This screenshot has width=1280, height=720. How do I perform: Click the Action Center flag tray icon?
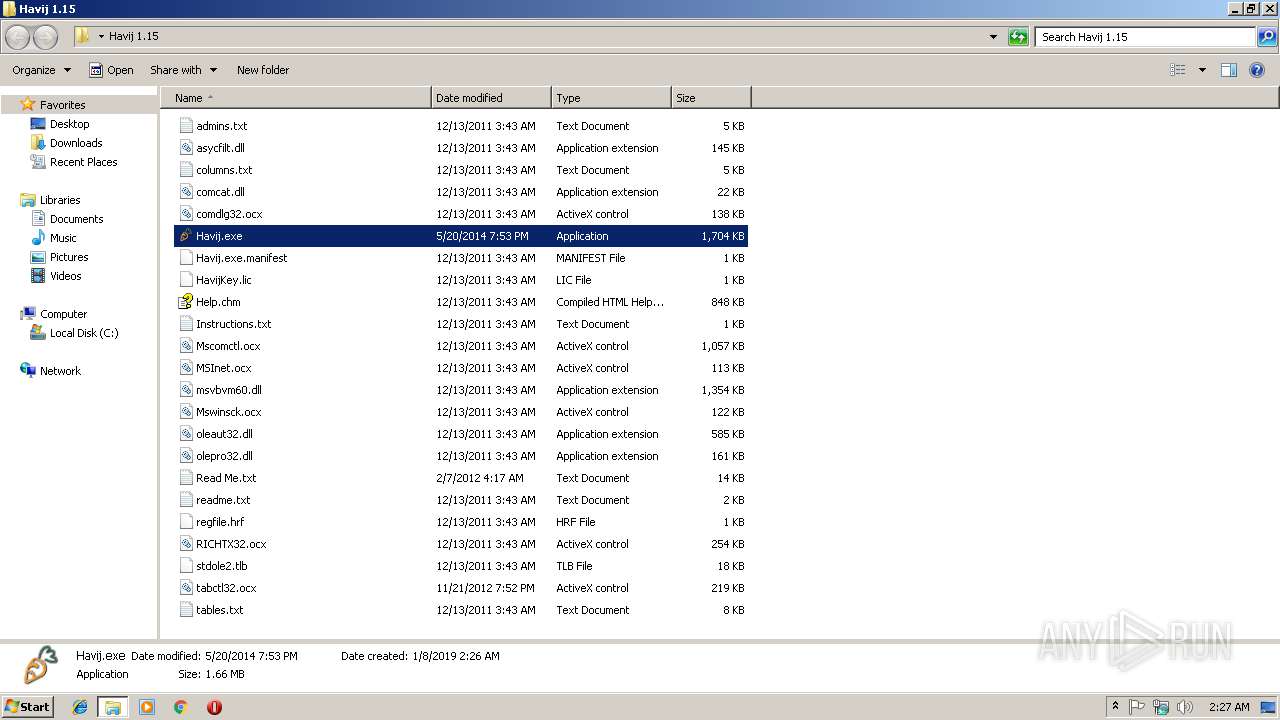point(1137,707)
